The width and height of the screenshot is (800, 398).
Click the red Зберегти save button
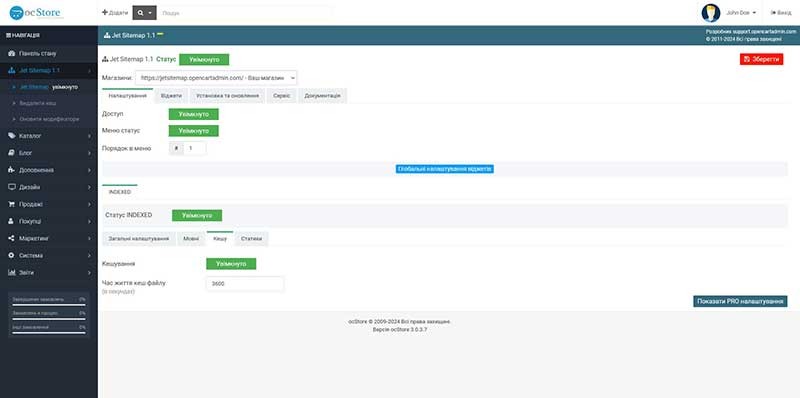coord(761,59)
